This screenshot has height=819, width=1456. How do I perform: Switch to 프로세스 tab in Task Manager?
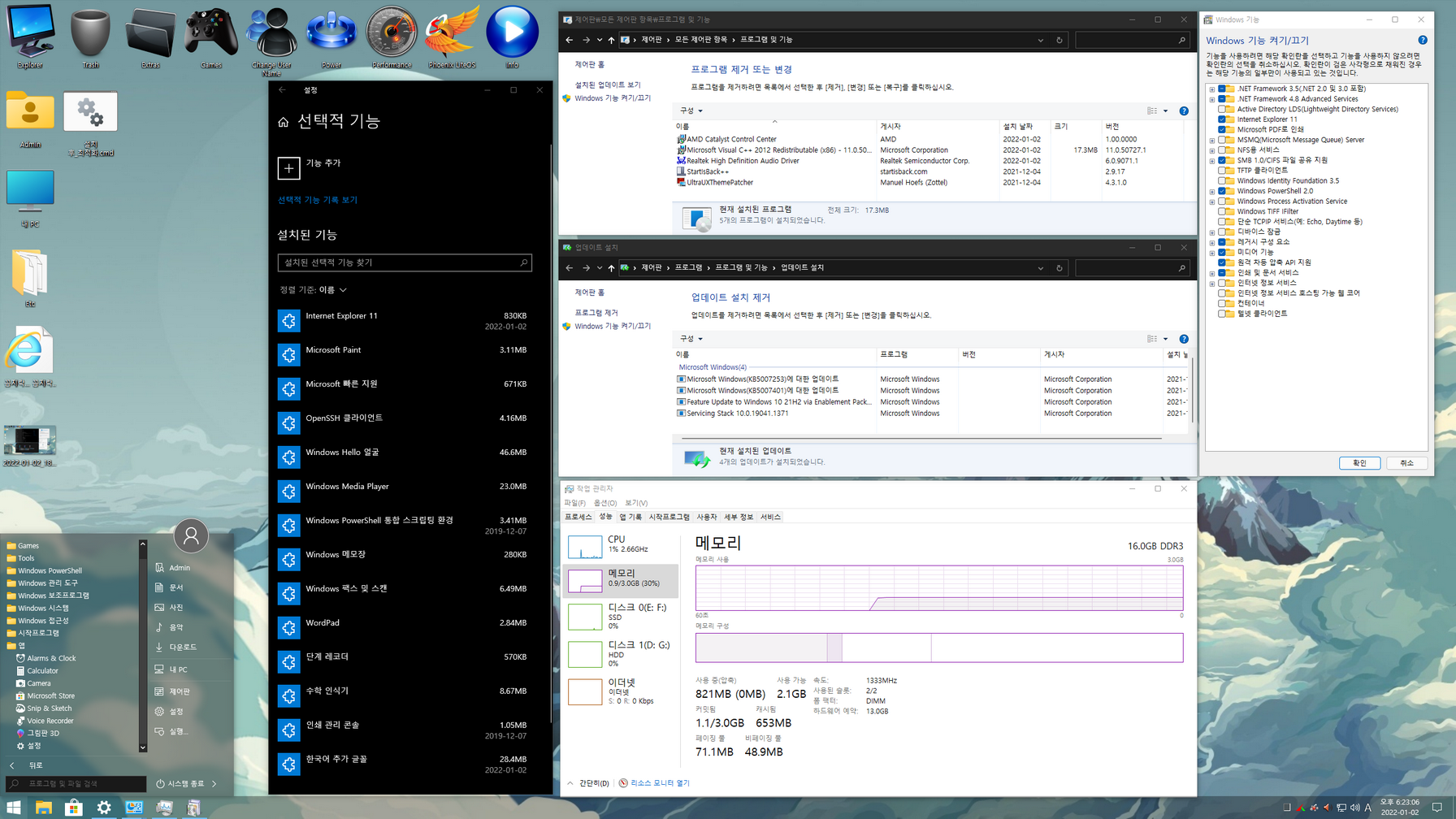coord(578,517)
